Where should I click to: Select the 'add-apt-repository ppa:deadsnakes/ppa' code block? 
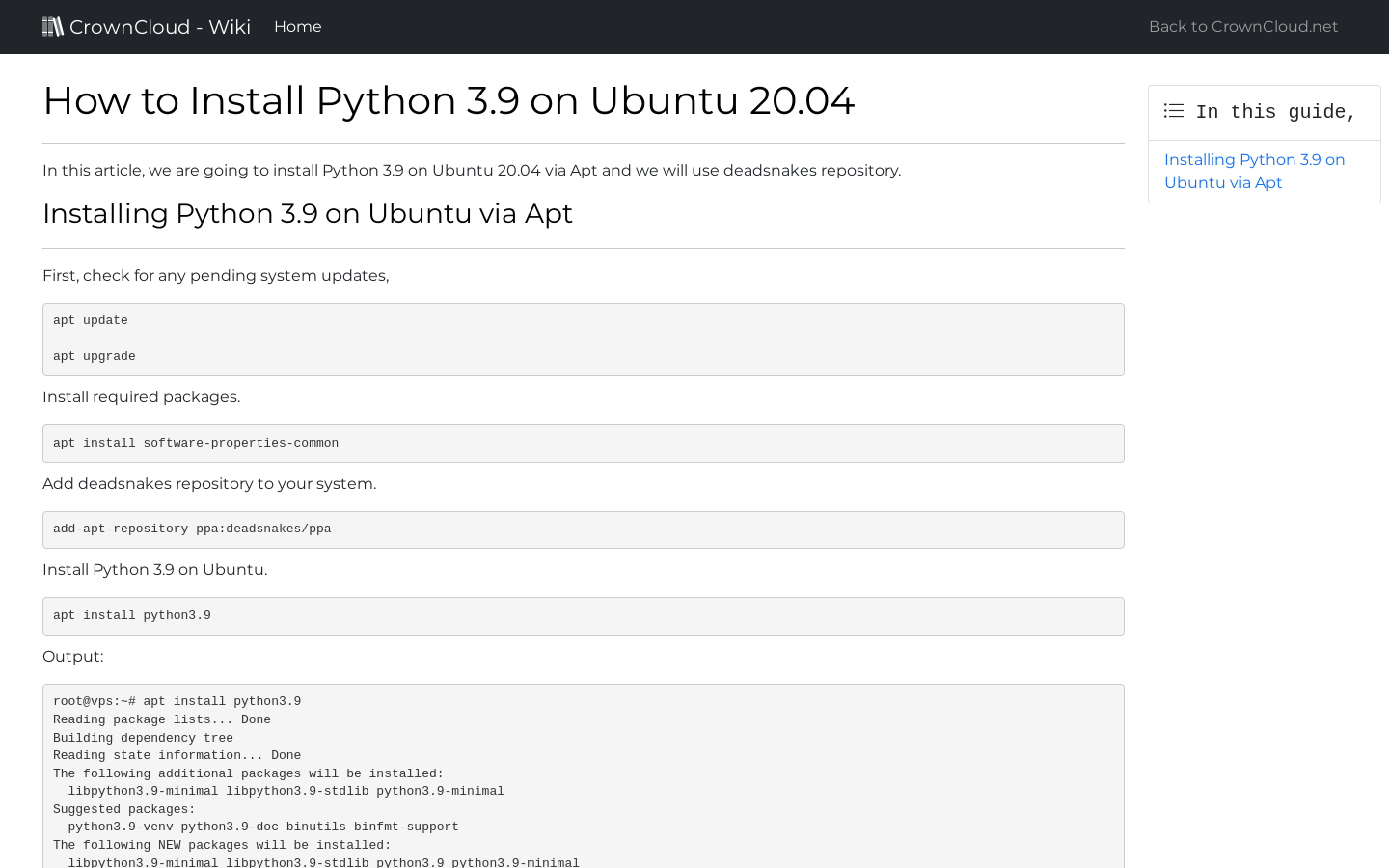(583, 529)
